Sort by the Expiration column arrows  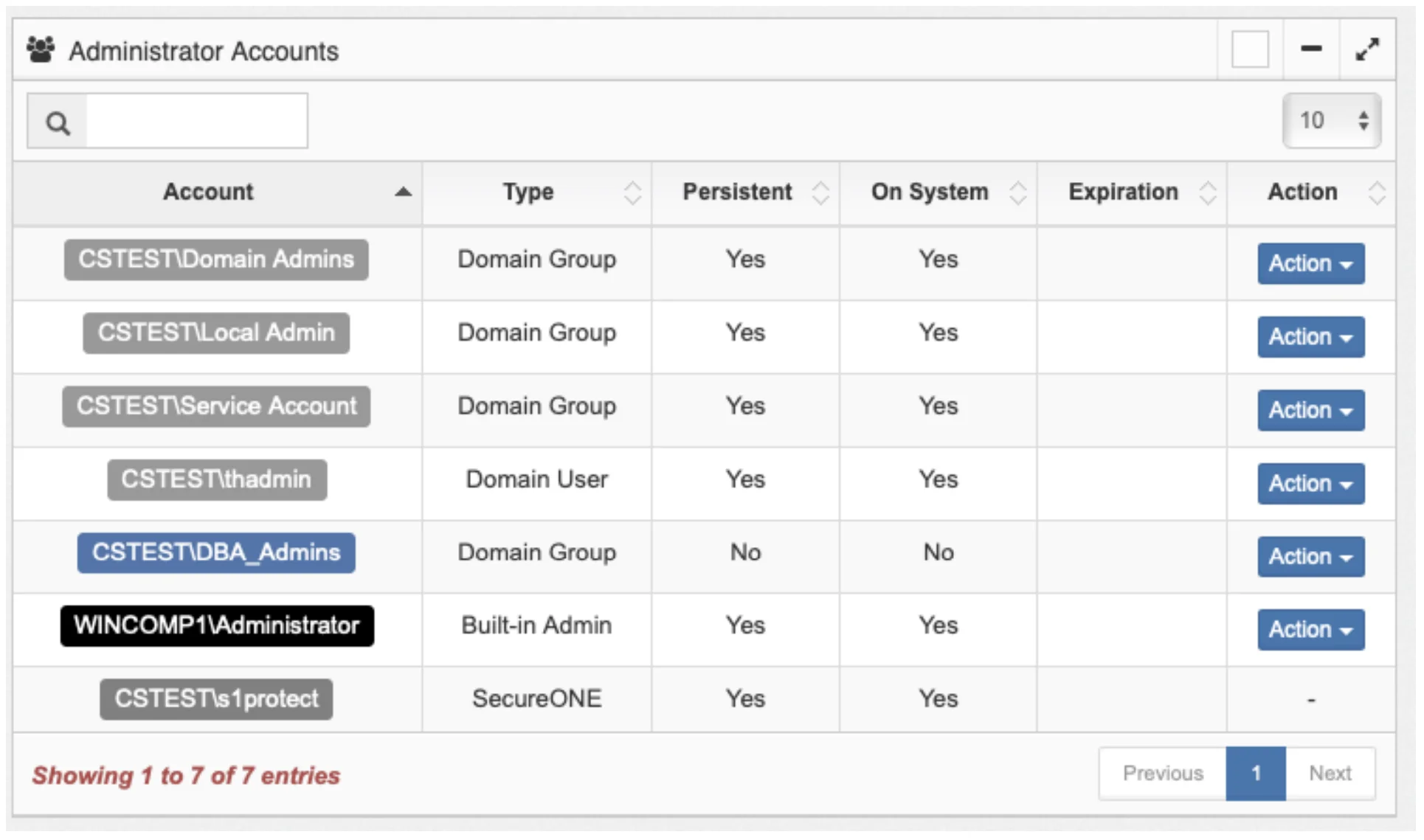pyautogui.click(x=1208, y=192)
